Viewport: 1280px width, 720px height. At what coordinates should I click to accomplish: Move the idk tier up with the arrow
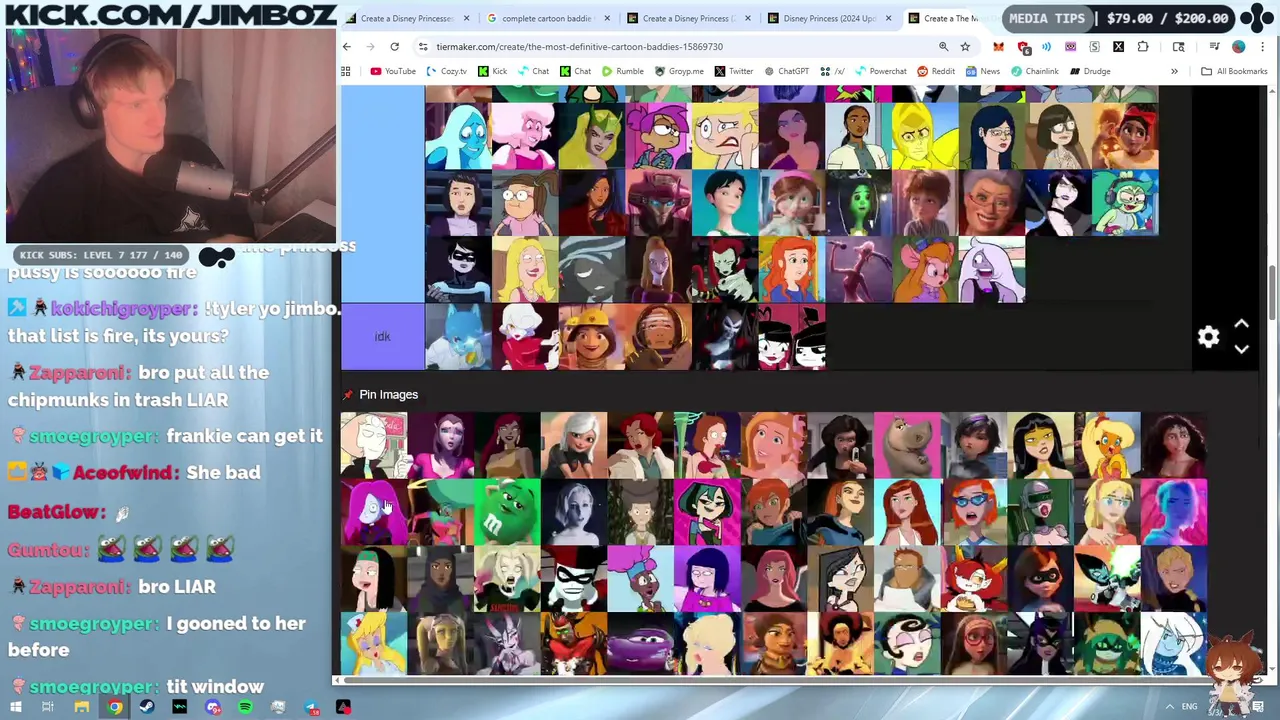coord(1241,324)
